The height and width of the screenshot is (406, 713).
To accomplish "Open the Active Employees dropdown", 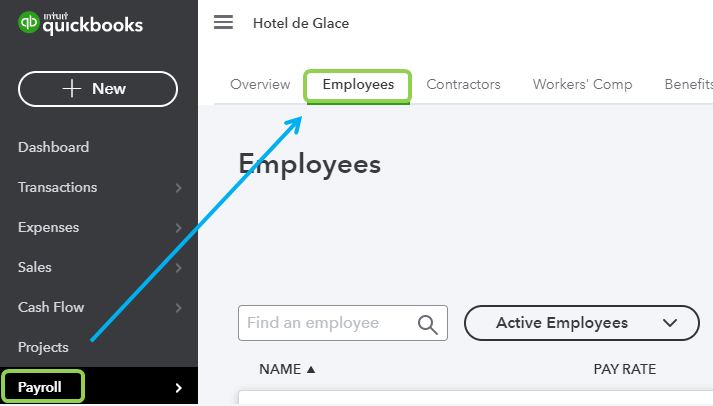I will click(x=582, y=323).
